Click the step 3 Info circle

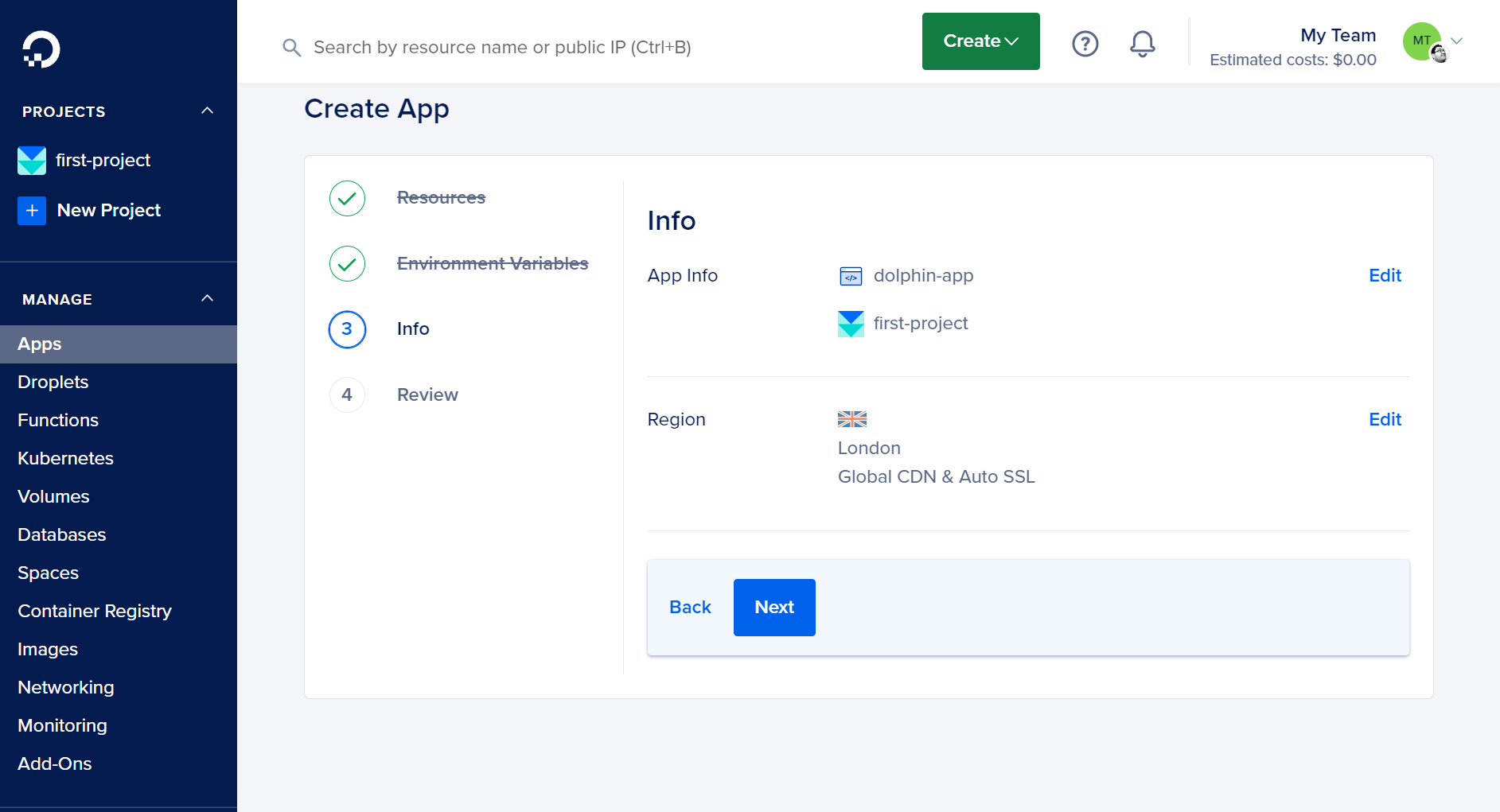point(347,329)
